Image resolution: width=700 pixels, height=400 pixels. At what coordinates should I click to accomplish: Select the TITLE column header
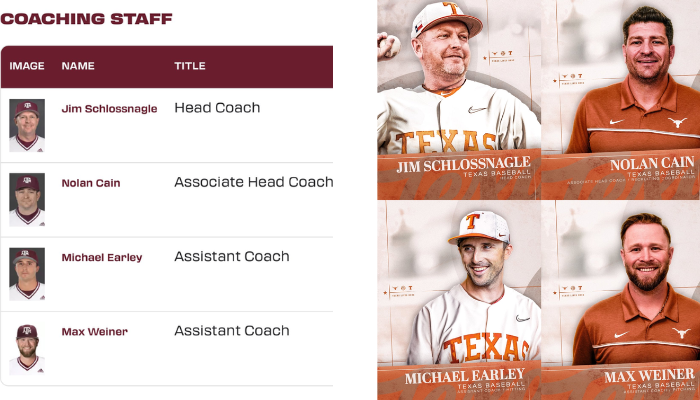(190, 66)
